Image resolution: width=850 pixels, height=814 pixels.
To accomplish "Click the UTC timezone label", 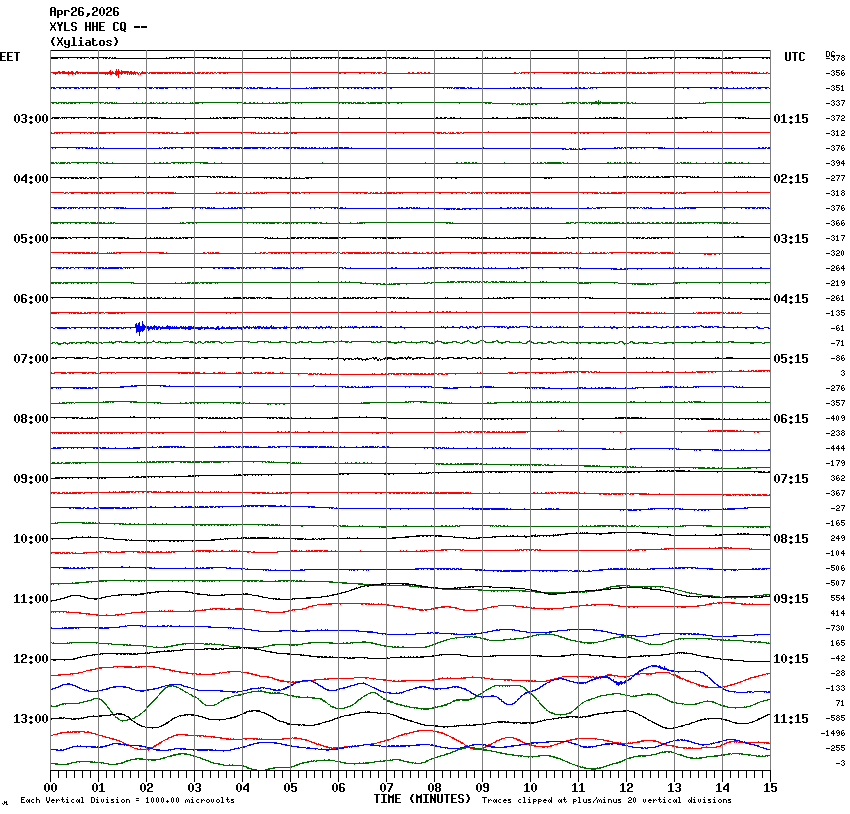I will 794,57.
